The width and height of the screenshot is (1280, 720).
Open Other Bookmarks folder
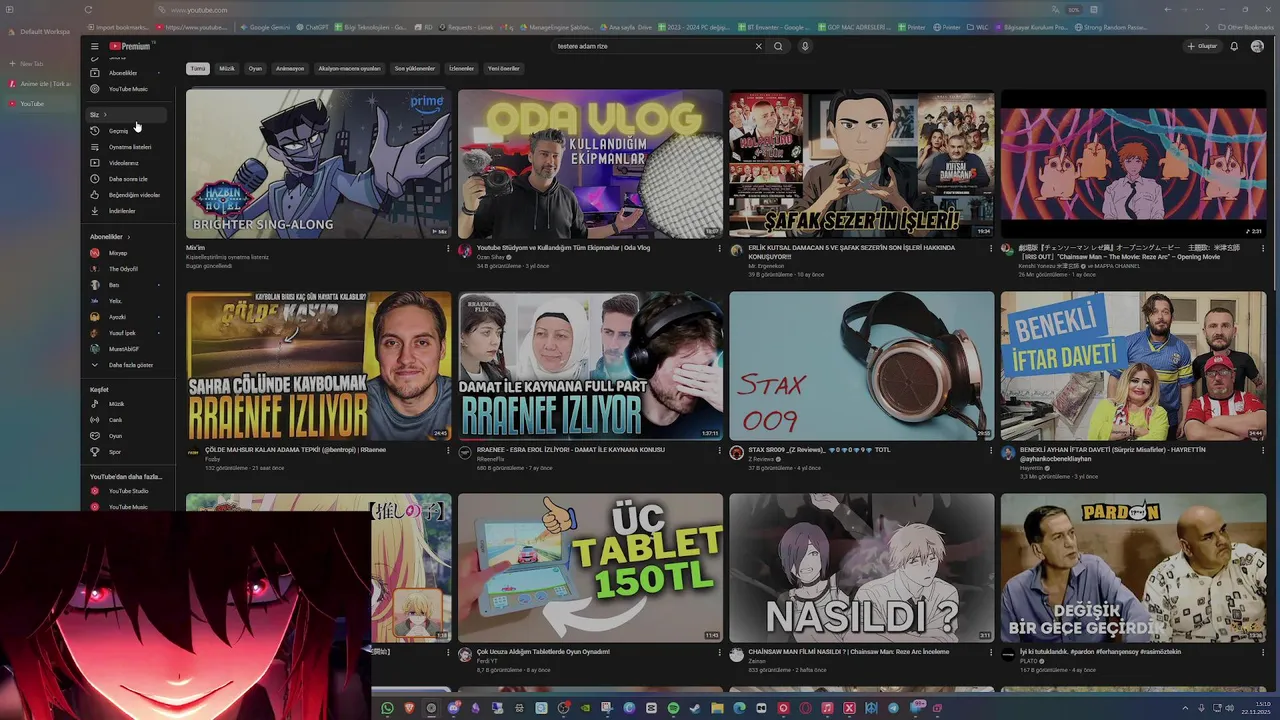(x=1246, y=27)
